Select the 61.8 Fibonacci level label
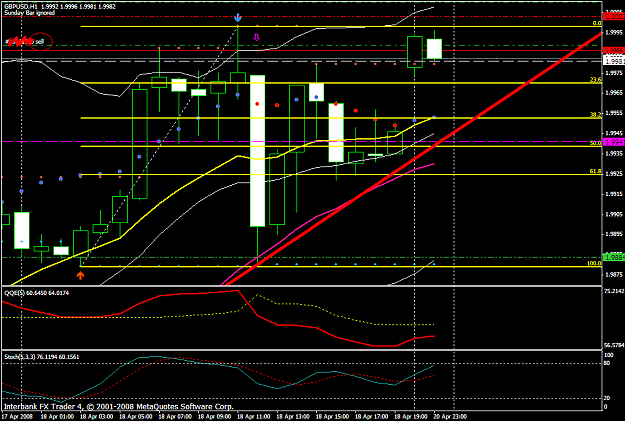This screenshot has height=421, width=625. pos(596,171)
